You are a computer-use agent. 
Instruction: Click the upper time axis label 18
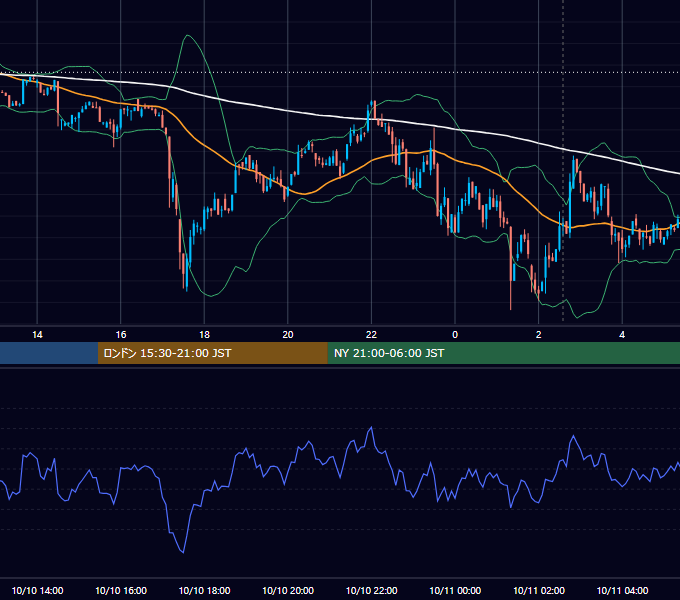204,335
